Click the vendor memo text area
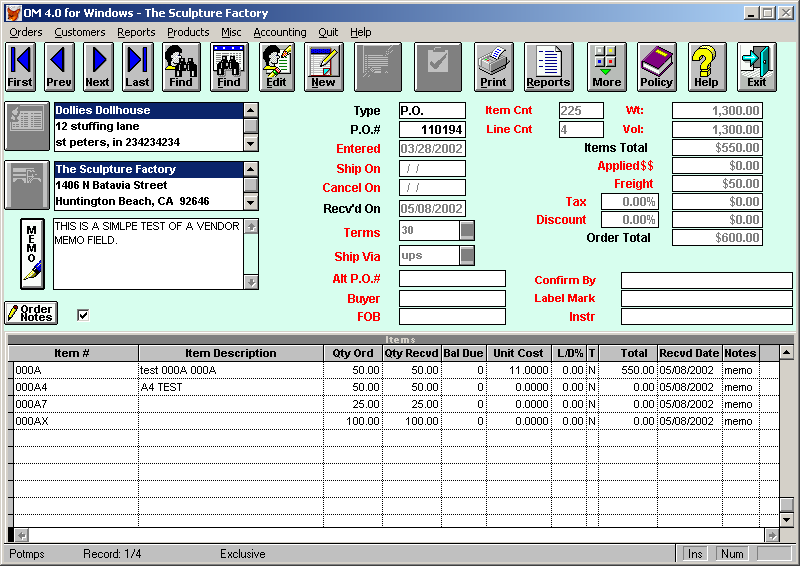Image resolution: width=800 pixels, height=566 pixels. (148, 254)
